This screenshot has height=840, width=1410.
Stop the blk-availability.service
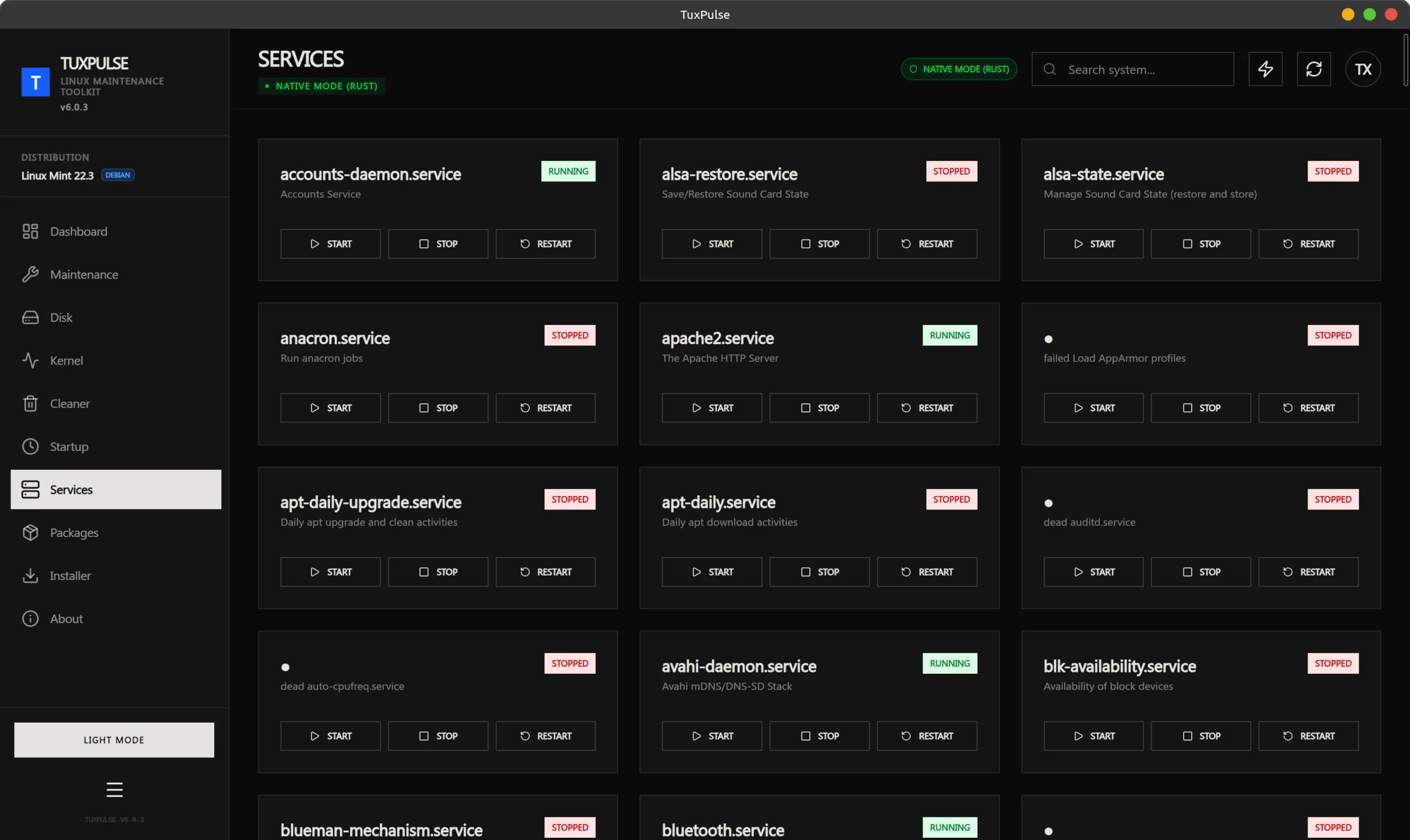click(1200, 736)
